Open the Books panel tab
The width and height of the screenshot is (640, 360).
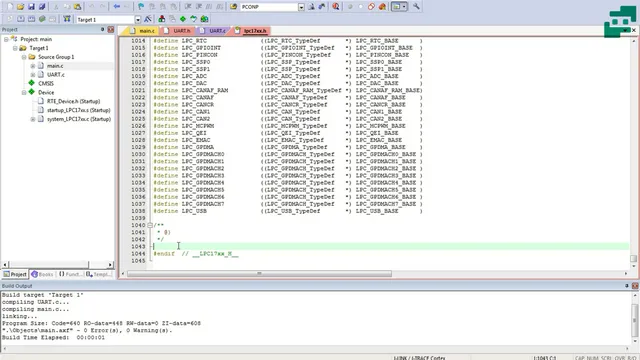(x=42, y=274)
